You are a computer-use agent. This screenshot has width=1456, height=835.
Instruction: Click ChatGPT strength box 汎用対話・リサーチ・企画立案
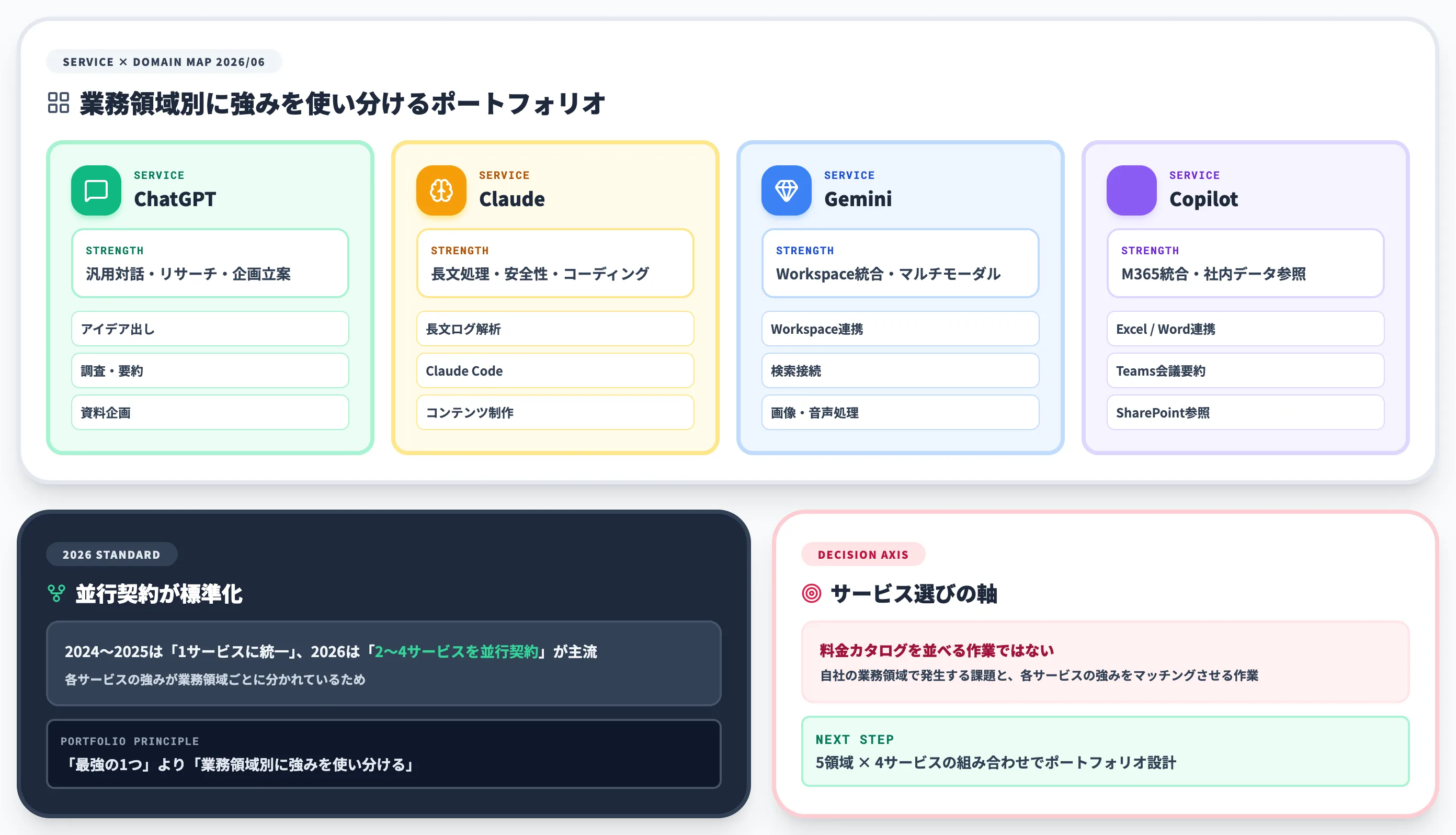click(210, 263)
